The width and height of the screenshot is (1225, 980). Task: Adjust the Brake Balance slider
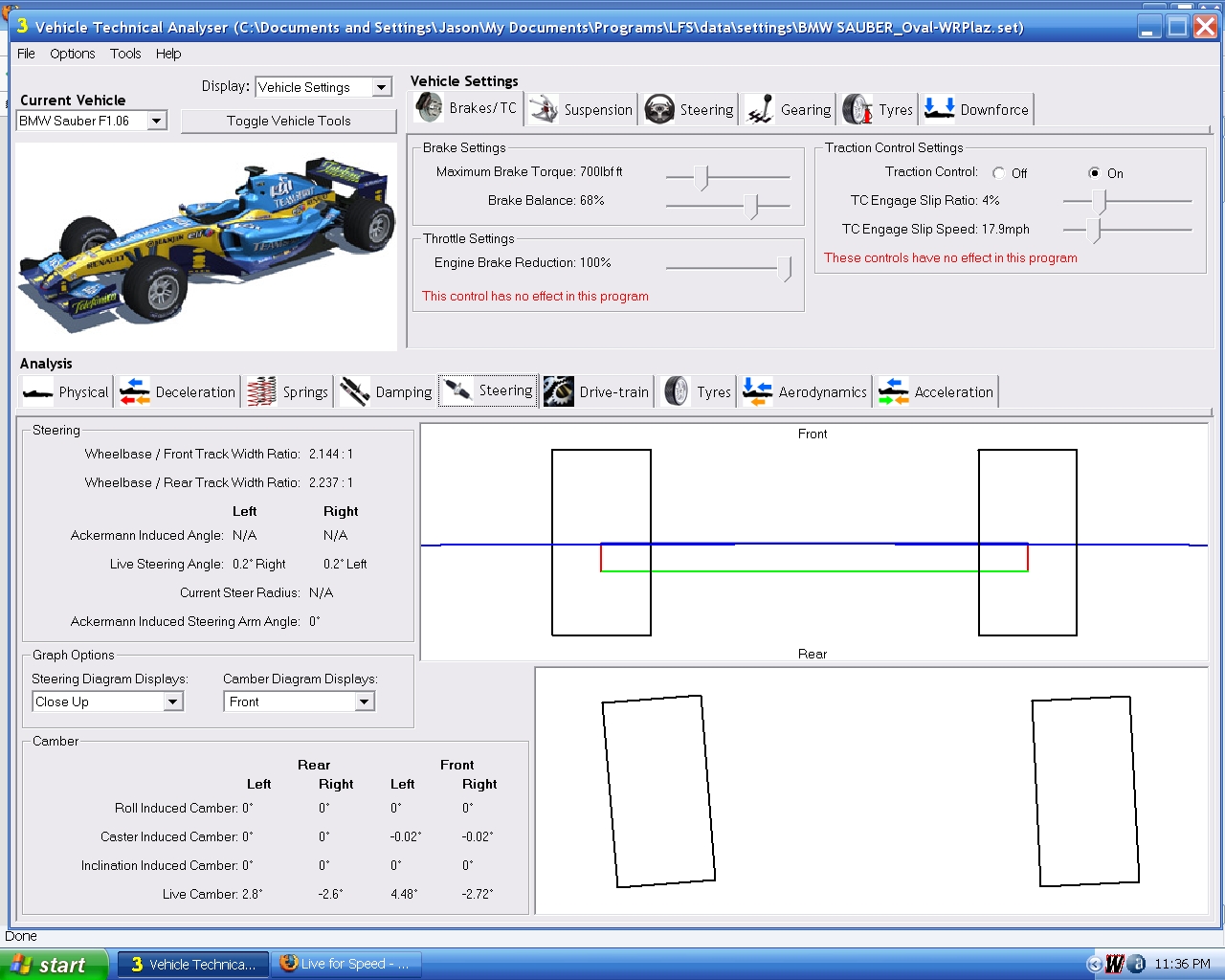point(751,206)
